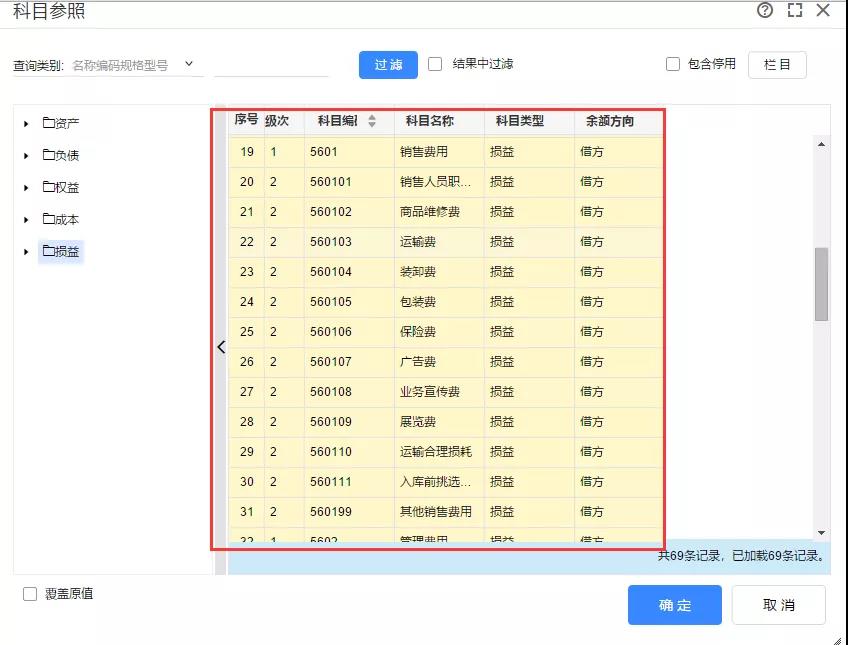Viewport: 848px width, 645px height.
Task: Click scrollbar down arrow in table
Action: click(x=821, y=534)
